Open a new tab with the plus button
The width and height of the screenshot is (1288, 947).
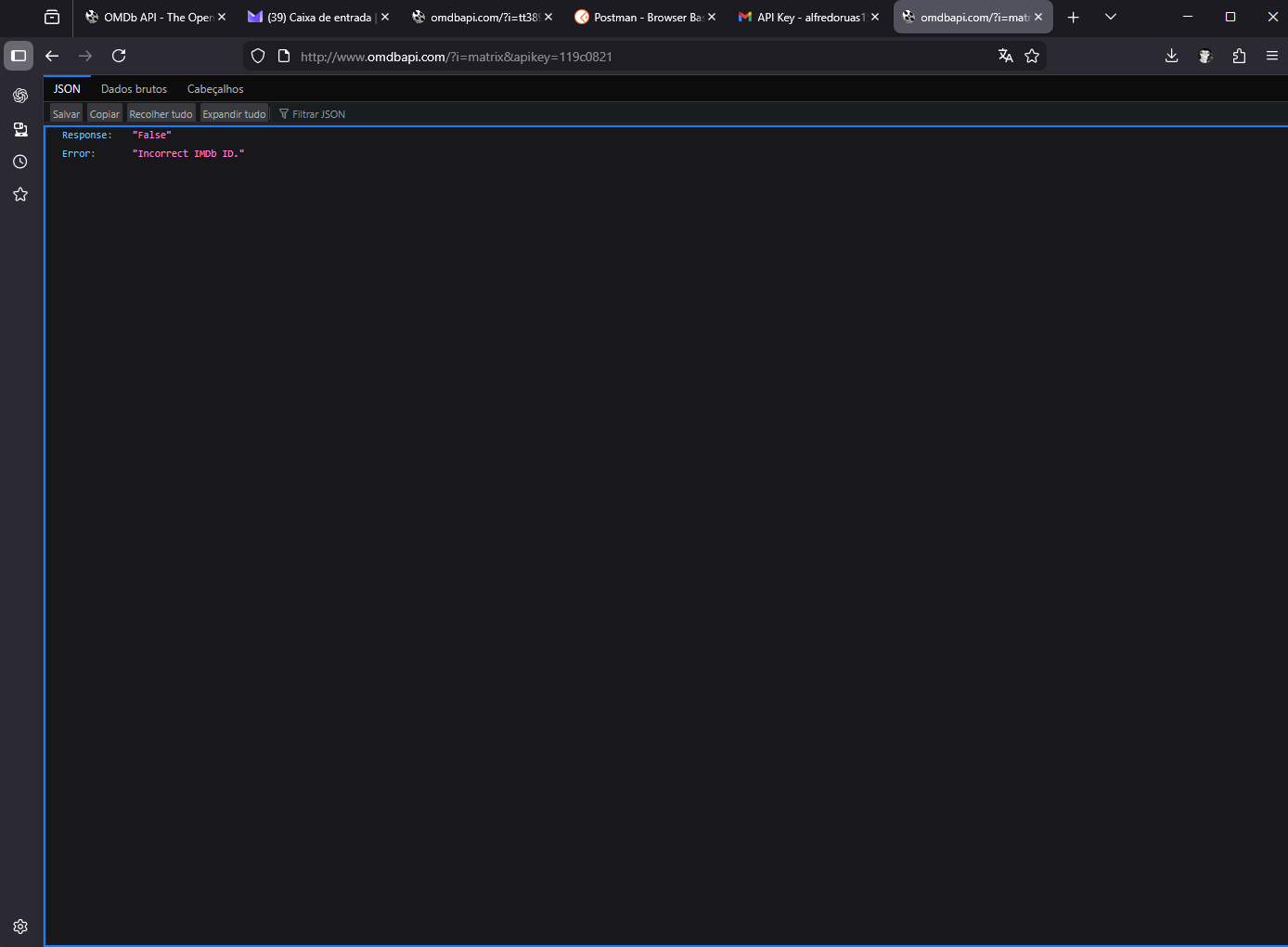[1074, 17]
